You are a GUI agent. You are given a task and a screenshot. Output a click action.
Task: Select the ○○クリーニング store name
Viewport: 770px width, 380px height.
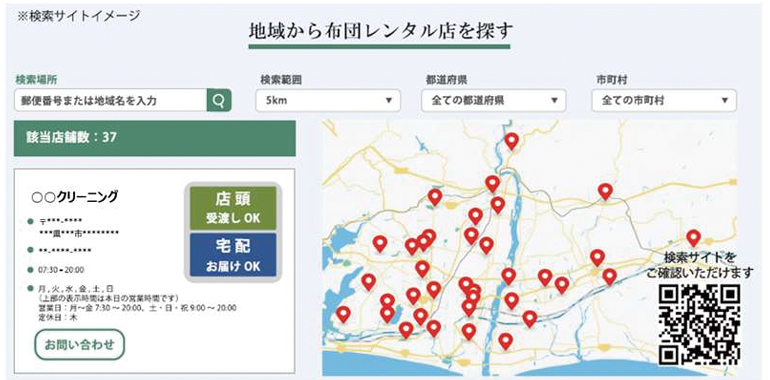tap(75, 197)
